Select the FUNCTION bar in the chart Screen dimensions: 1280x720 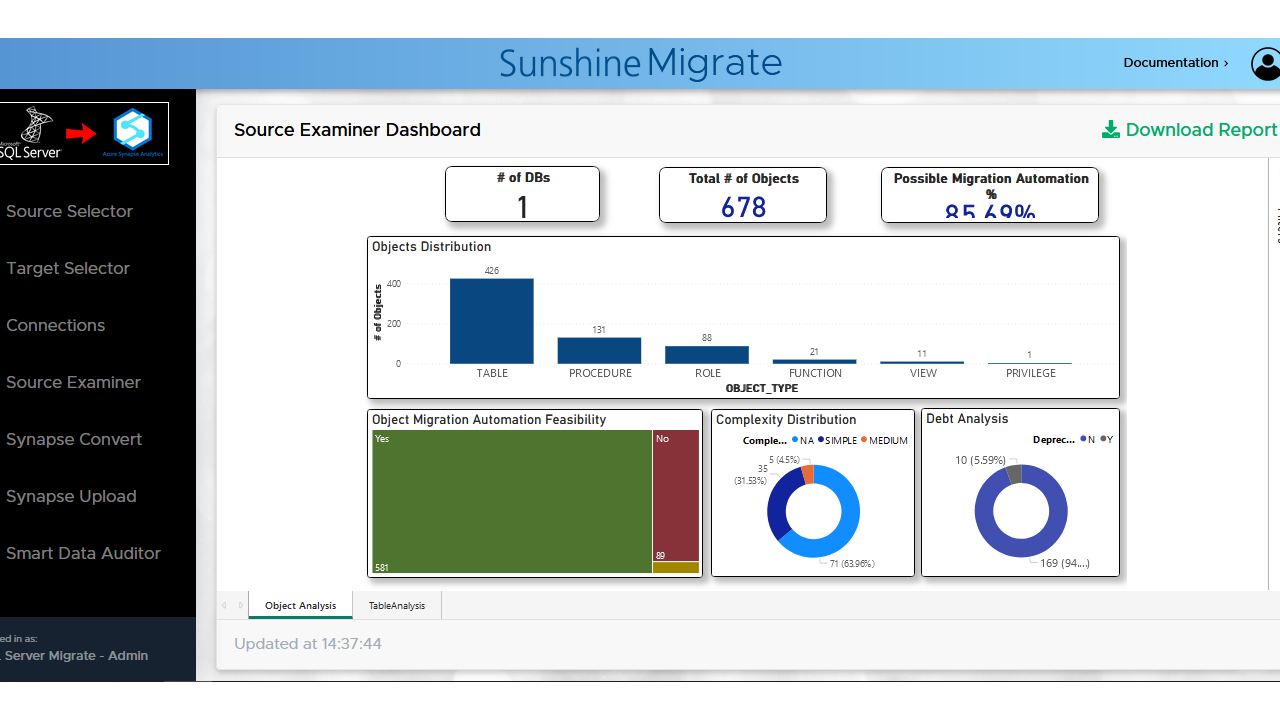click(815, 361)
